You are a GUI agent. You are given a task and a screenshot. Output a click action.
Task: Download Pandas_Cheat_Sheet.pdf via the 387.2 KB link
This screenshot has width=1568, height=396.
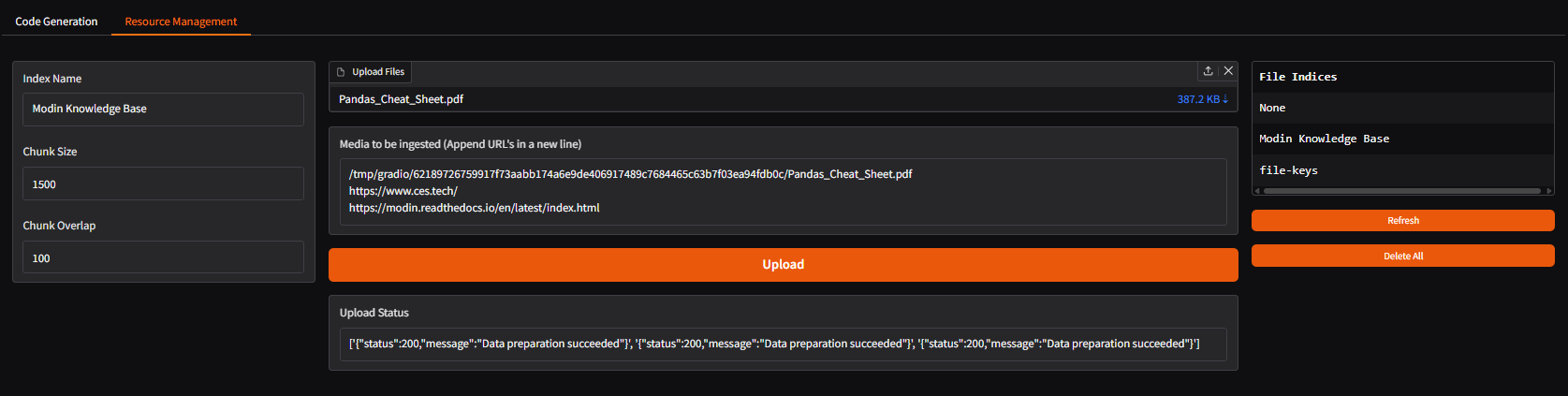(x=1202, y=99)
